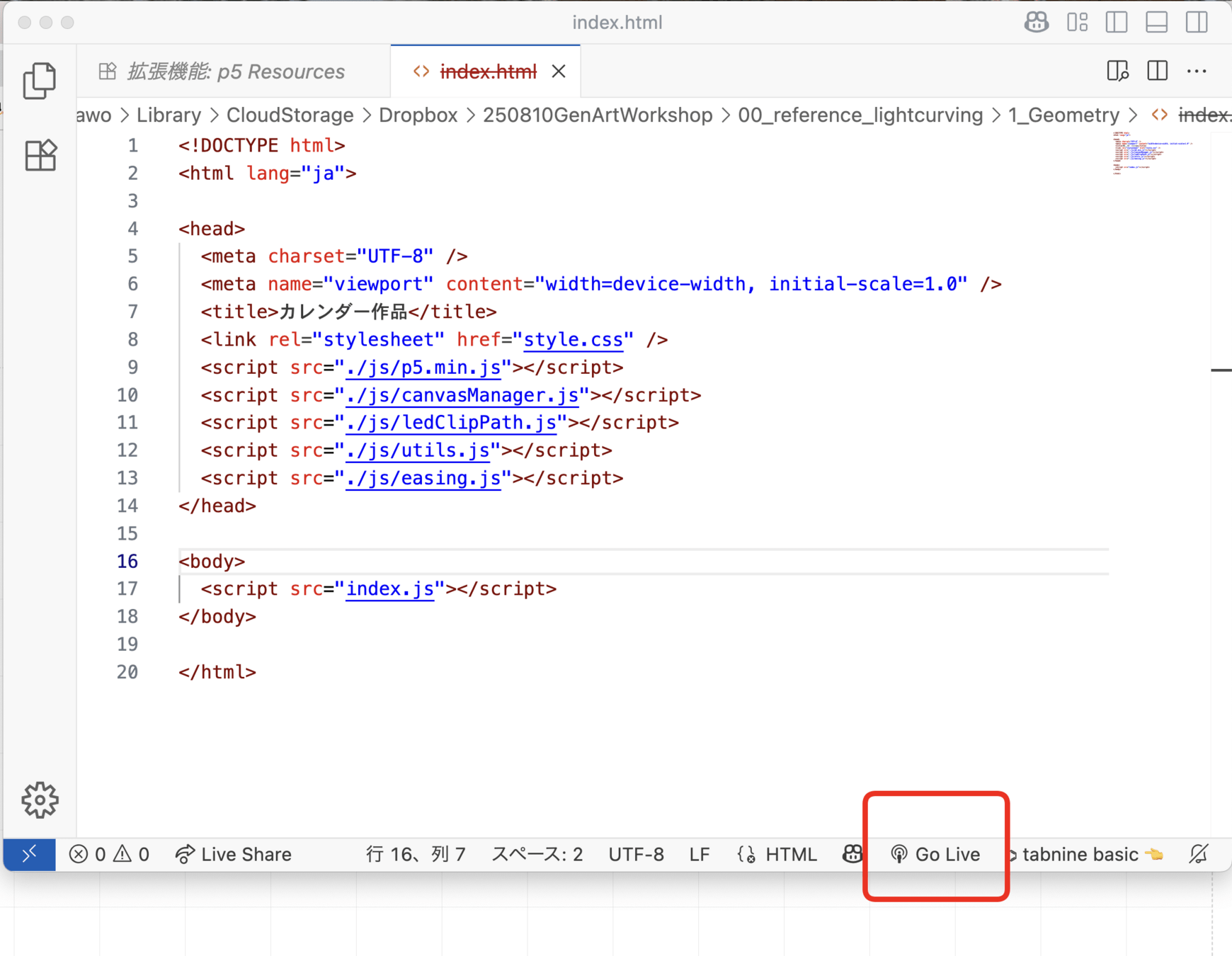The width and height of the screenshot is (1232, 956).
Task: Open Customize Layout icon in title bar
Action: click(x=1077, y=22)
